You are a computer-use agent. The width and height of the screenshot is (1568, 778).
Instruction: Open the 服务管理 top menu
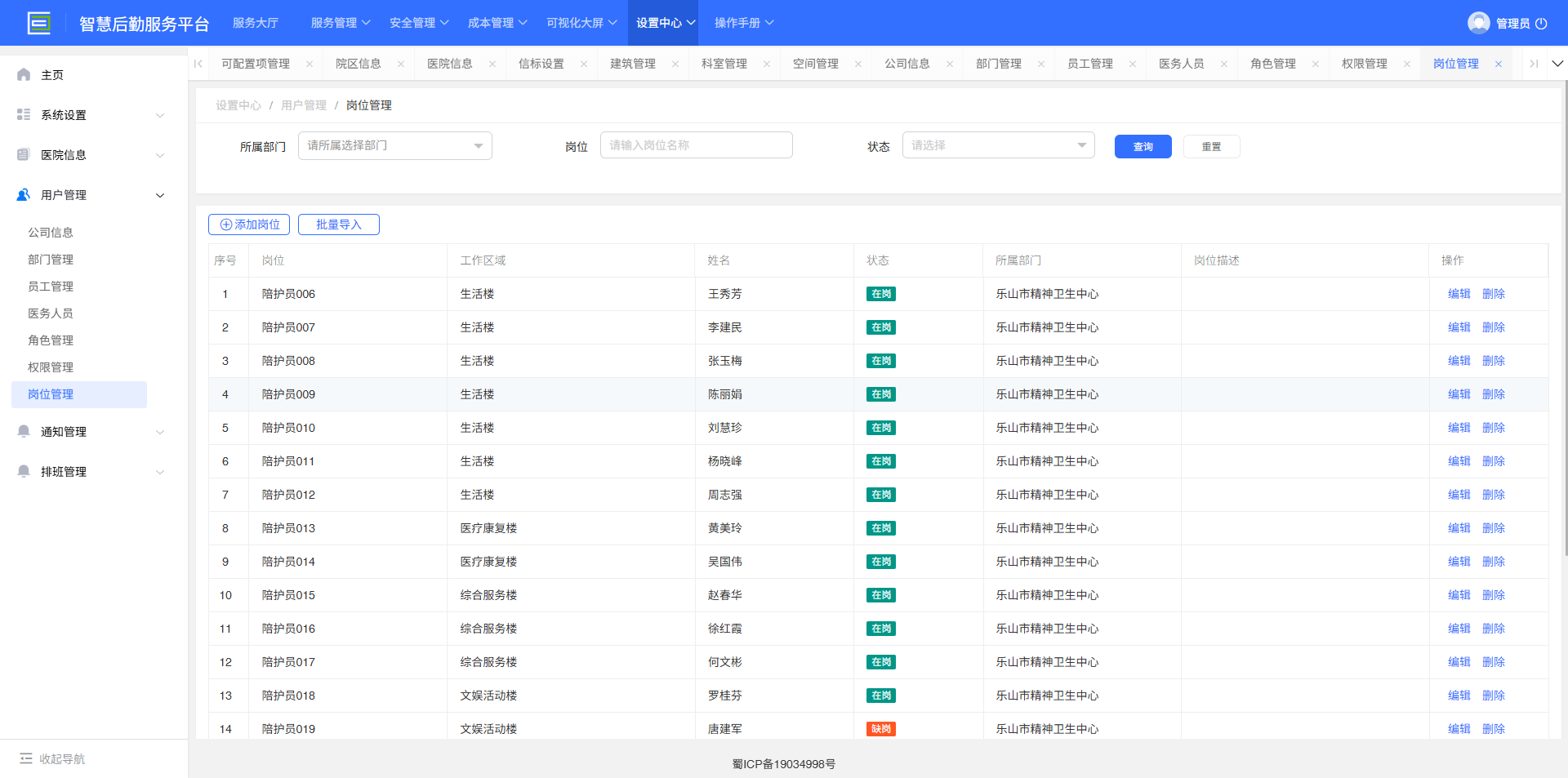coord(341,23)
